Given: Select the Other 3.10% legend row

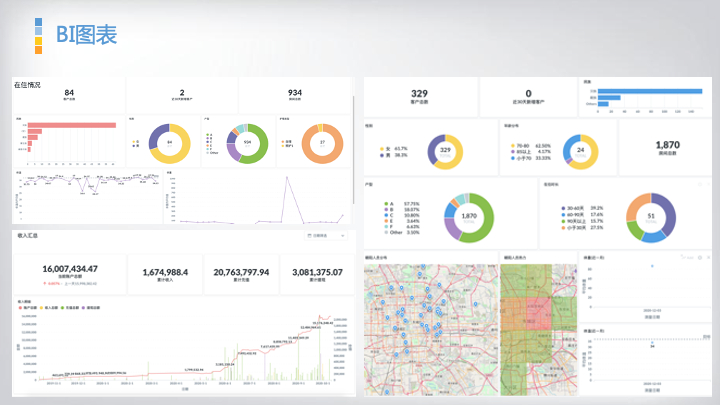Looking at the screenshot, I should pos(402,232).
